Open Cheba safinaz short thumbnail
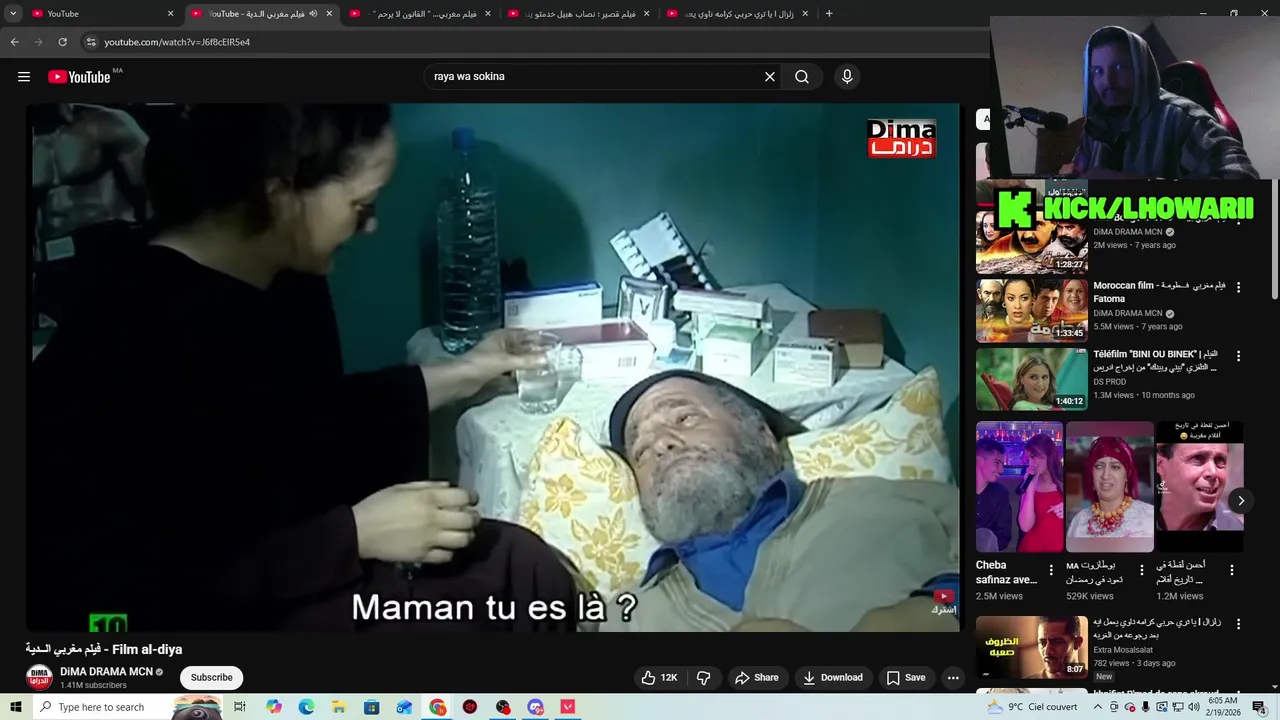Screen dimensions: 1280x720 click(x=1019, y=487)
